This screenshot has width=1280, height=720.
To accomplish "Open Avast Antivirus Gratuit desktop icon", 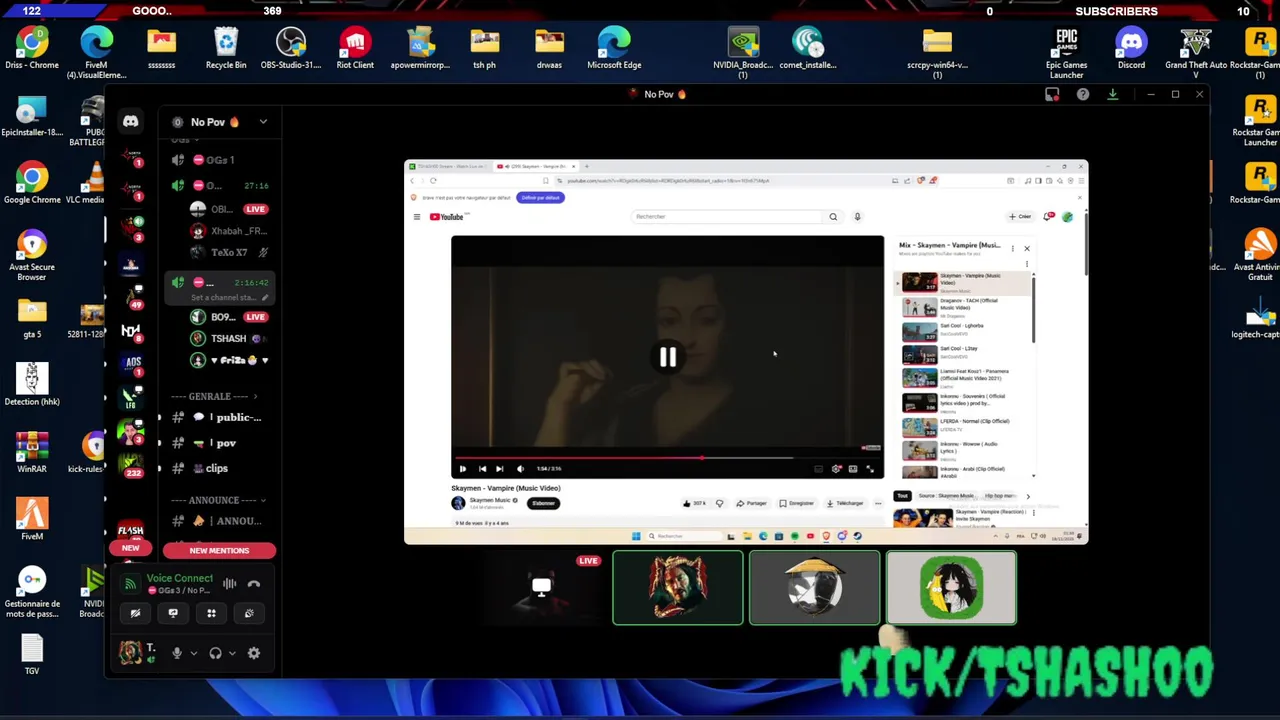I will pos(1259,255).
